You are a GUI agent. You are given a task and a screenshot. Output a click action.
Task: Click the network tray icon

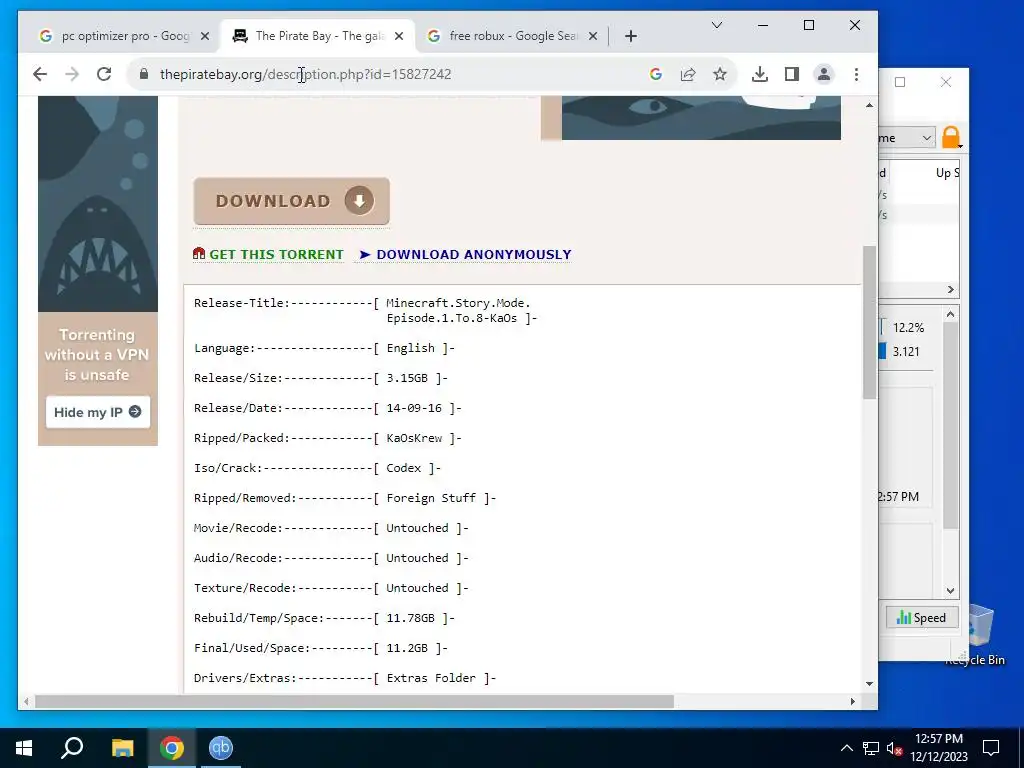pos(871,748)
